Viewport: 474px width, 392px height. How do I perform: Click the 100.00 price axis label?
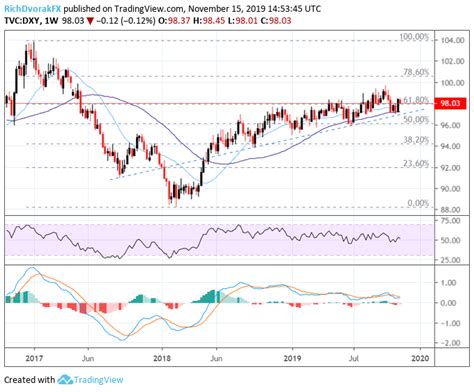(x=452, y=83)
